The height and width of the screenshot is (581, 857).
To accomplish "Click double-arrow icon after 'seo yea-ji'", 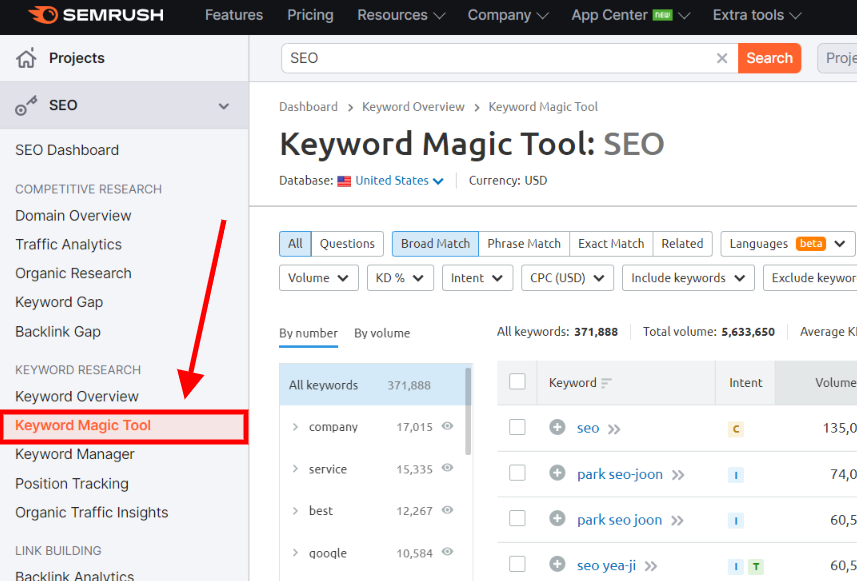I will [651, 566].
